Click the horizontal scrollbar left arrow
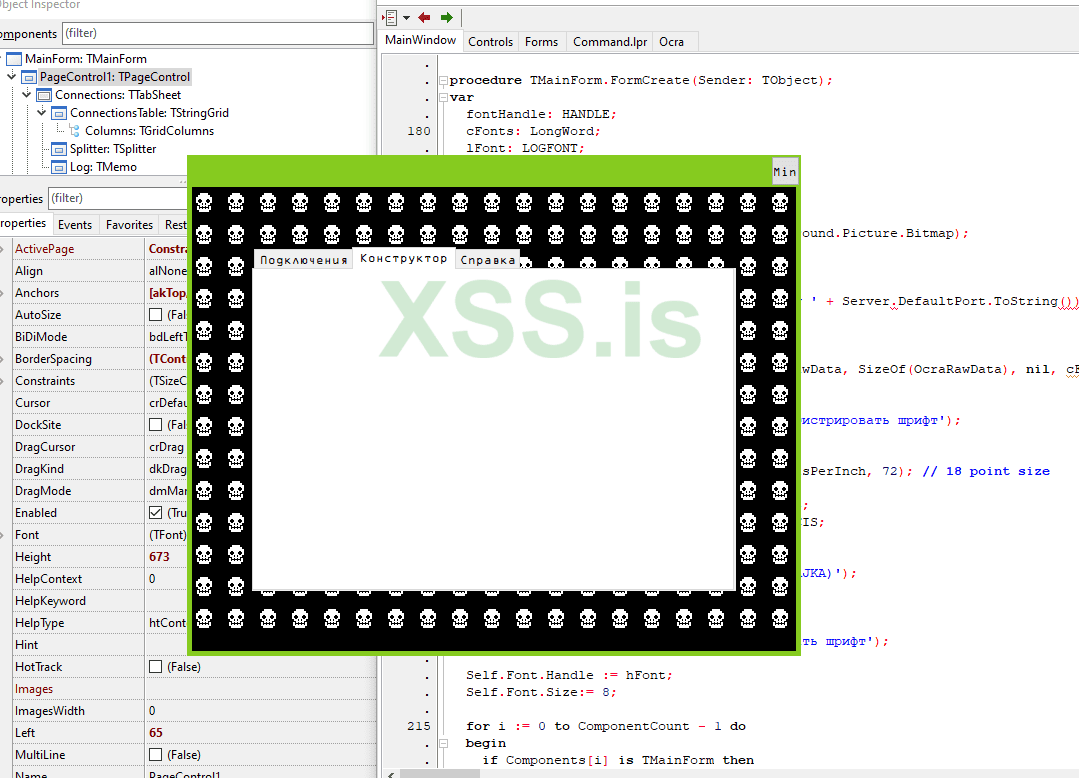This screenshot has height=778, width=1079. (x=391, y=773)
